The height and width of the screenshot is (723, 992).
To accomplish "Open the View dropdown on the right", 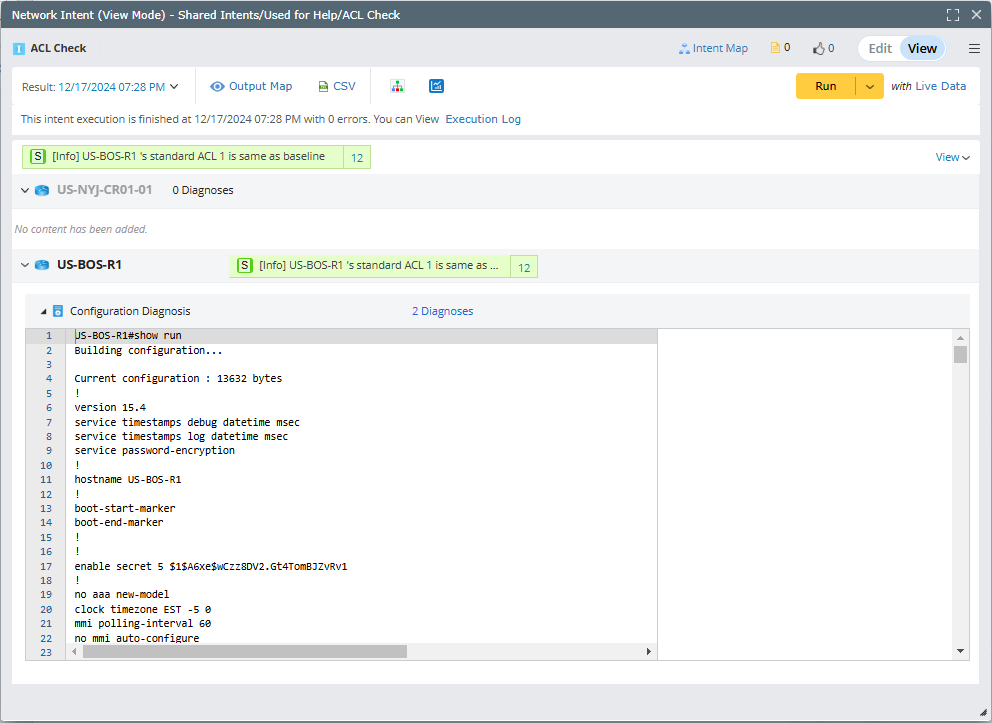I will (x=952, y=157).
